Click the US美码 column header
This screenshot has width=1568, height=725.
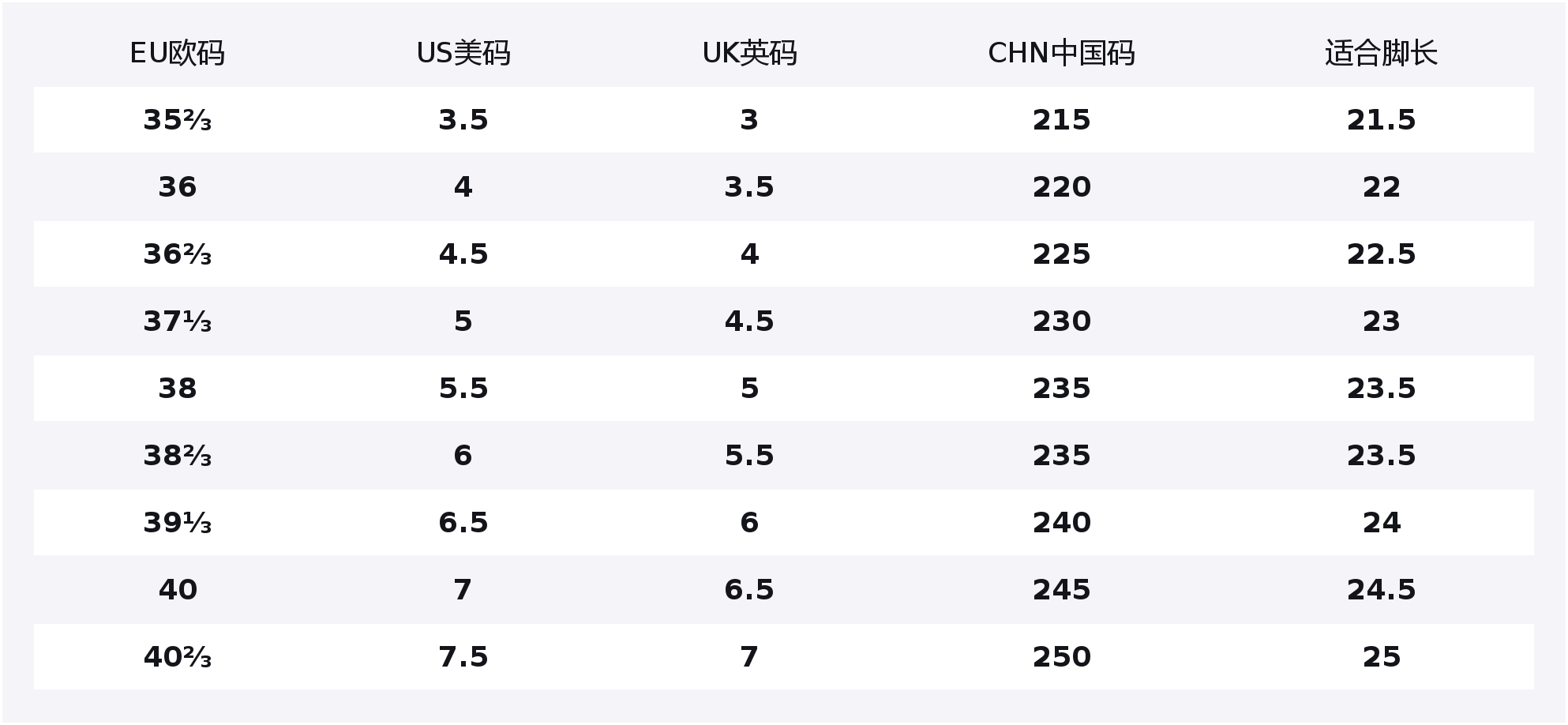click(463, 53)
